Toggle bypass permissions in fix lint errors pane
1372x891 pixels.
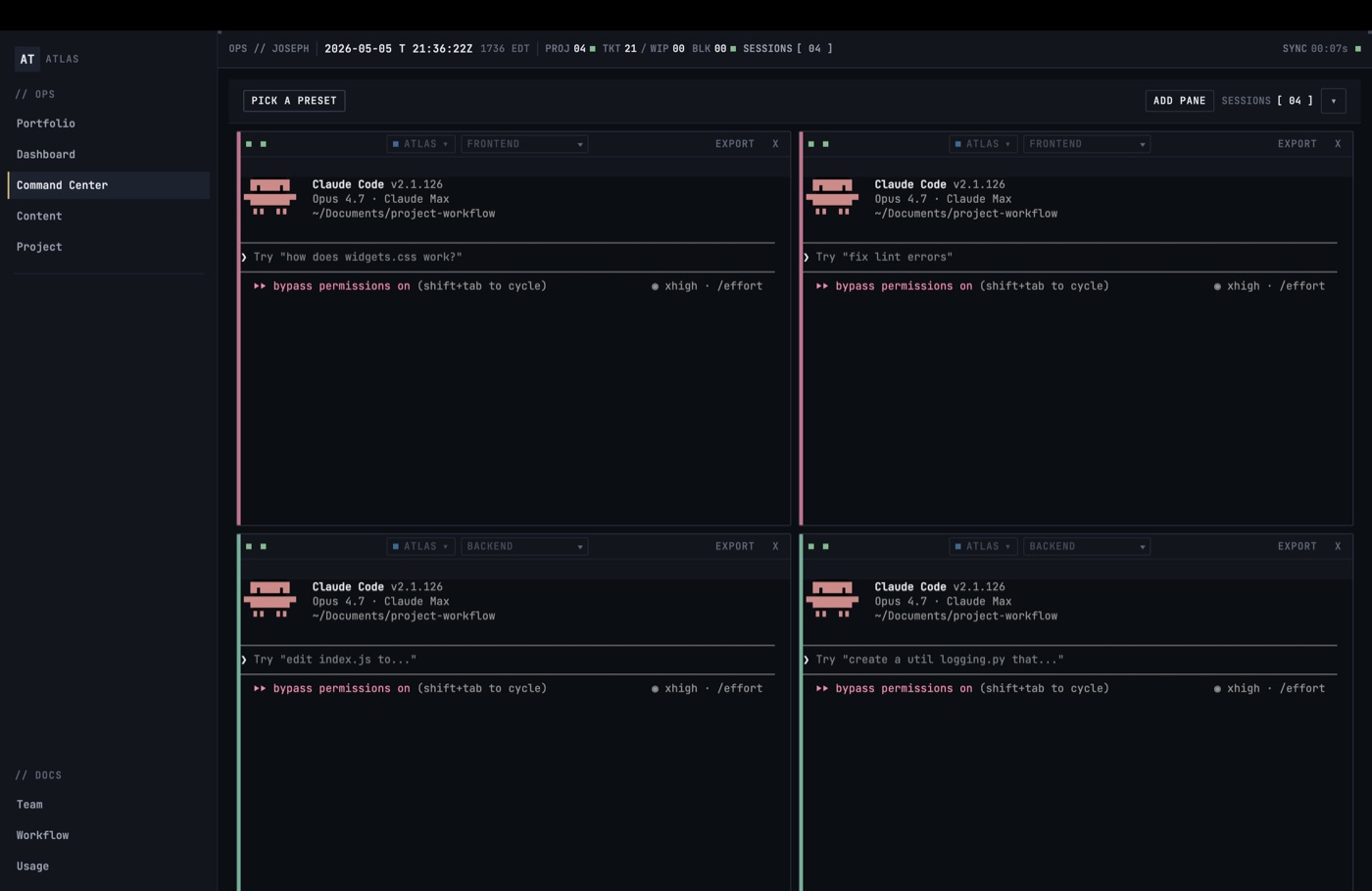[904, 286]
